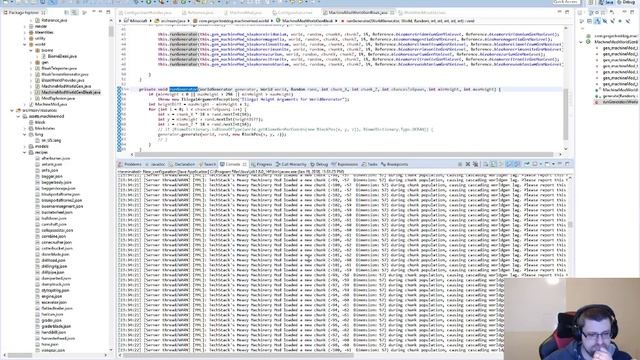
Task: Toggle show console on standard error change
Action: pyautogui.click(x=517, y=164)
